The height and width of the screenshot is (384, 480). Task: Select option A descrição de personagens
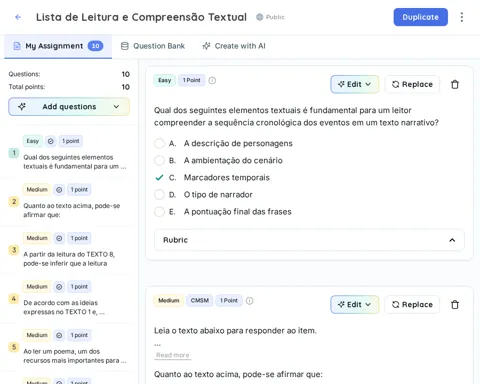tap(159, 143)
